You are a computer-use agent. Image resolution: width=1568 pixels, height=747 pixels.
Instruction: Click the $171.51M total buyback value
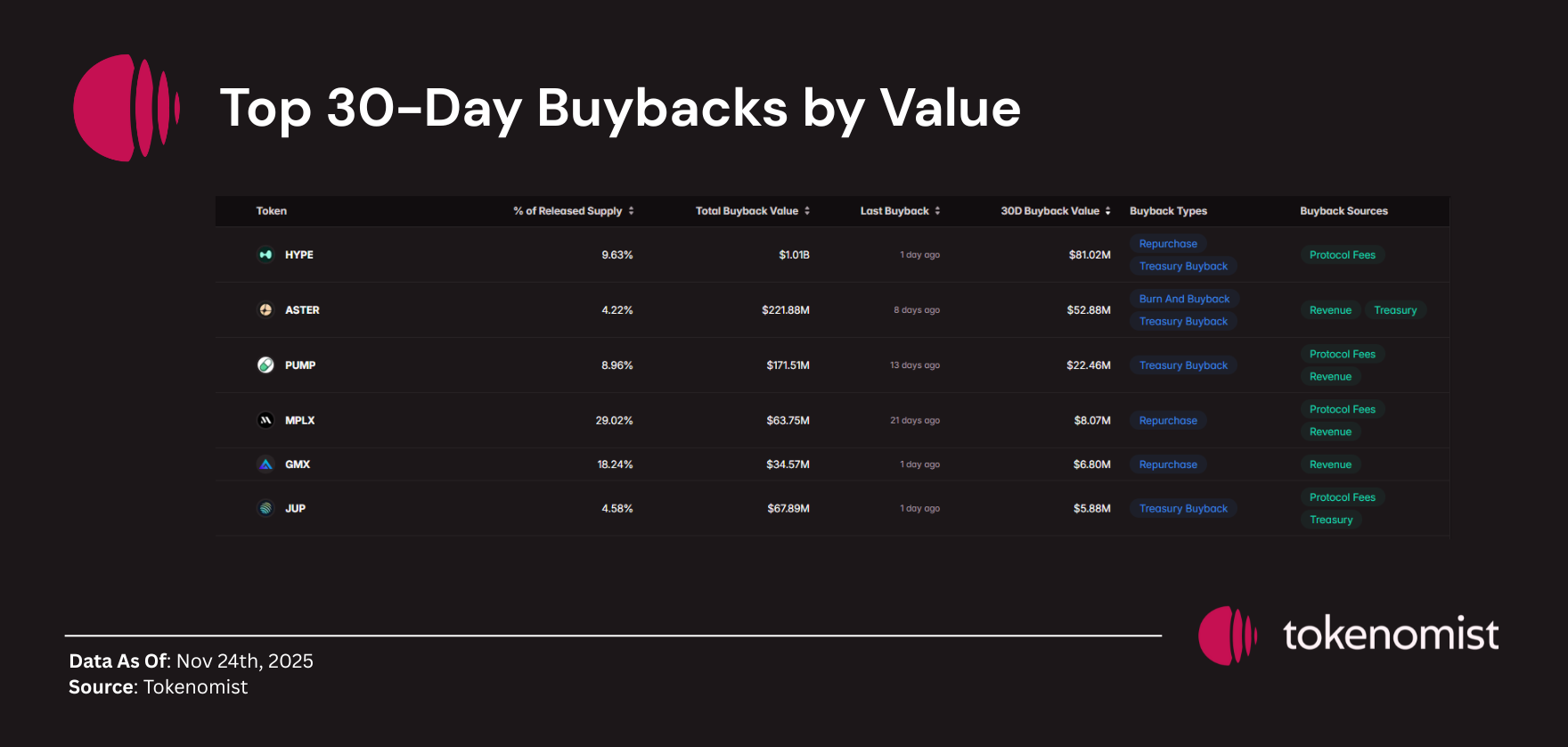(x=788, y=365)
